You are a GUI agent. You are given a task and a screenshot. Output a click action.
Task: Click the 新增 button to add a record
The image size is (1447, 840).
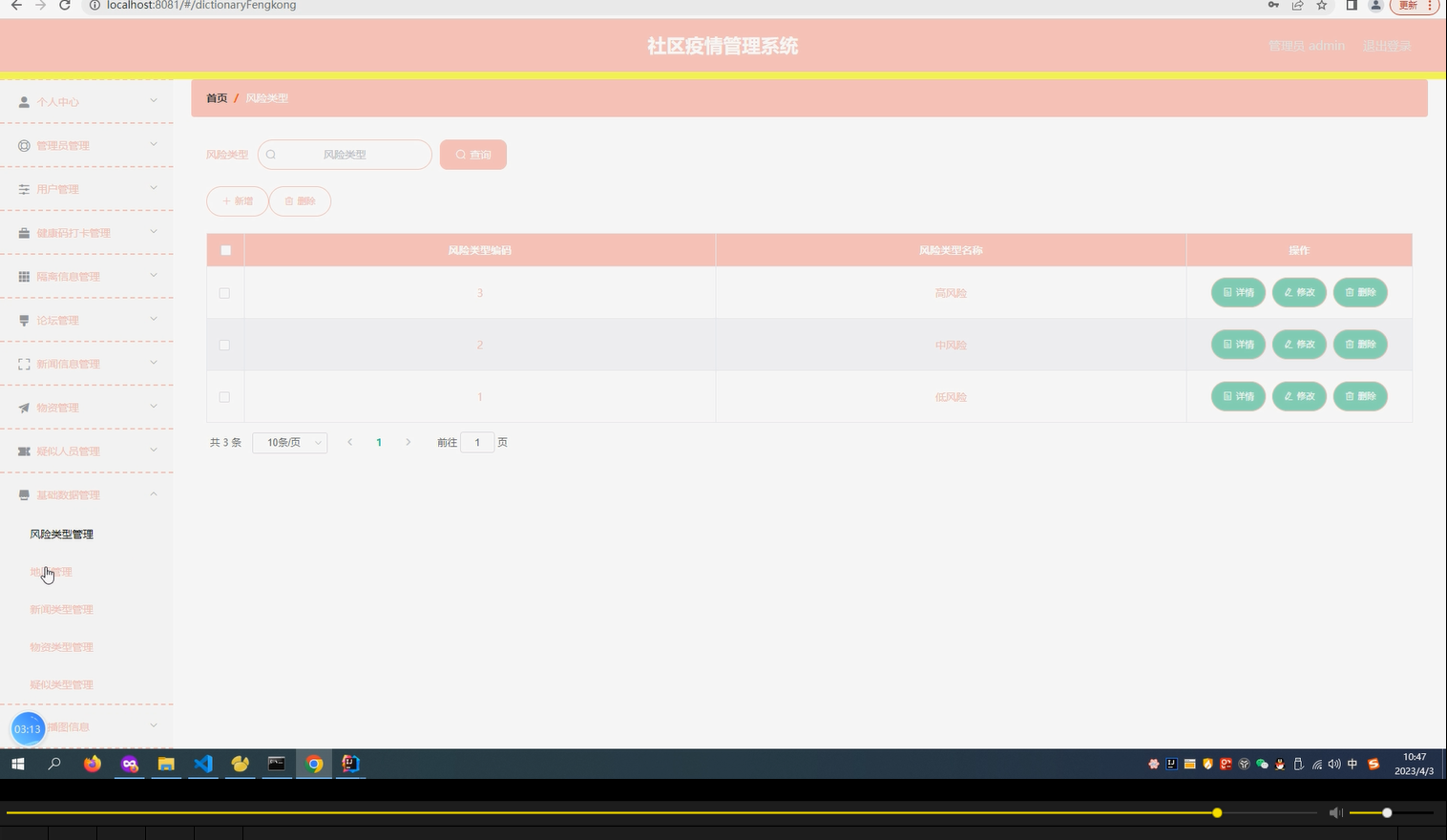coord(237,201)
